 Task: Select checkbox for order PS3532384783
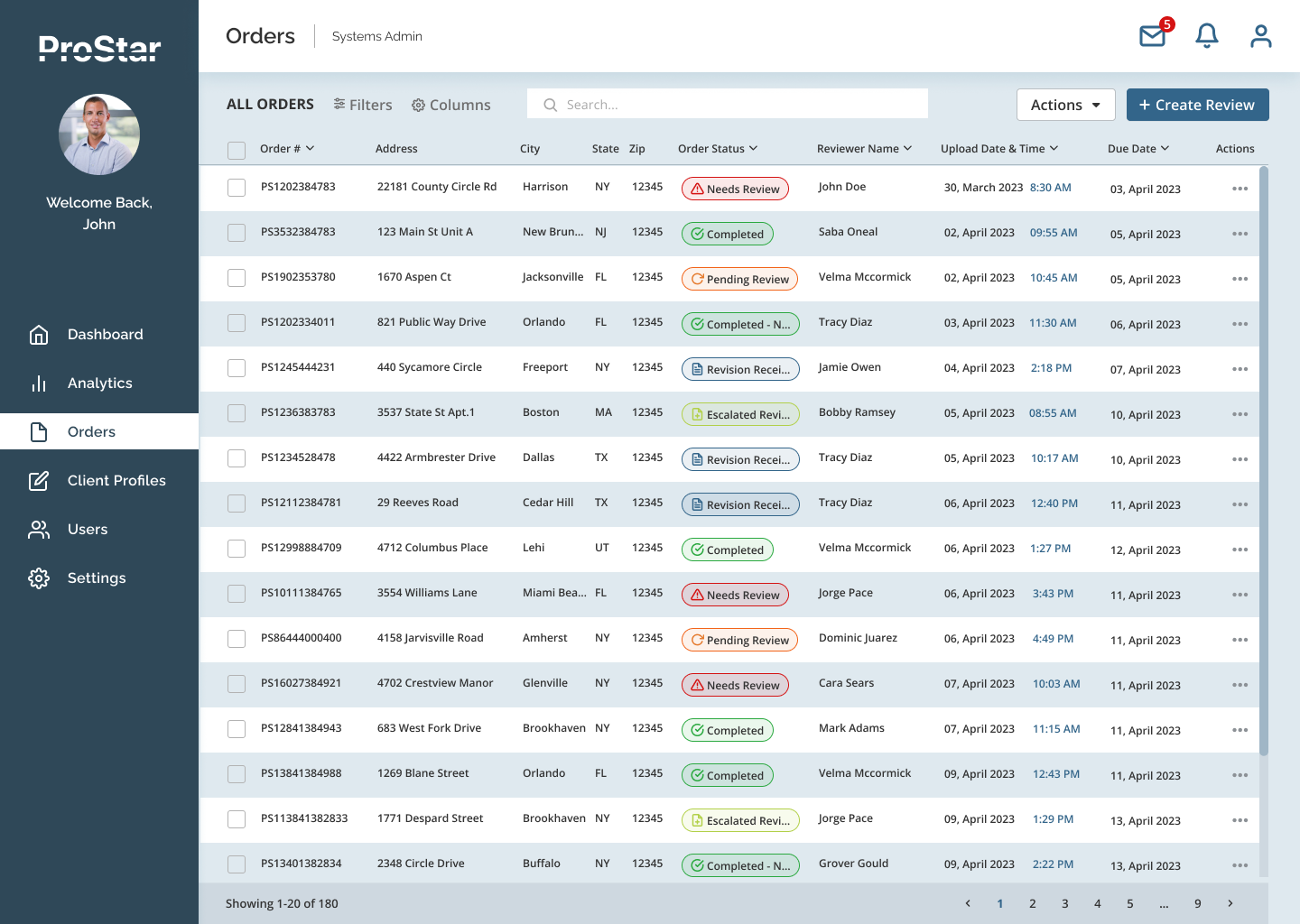237,233
